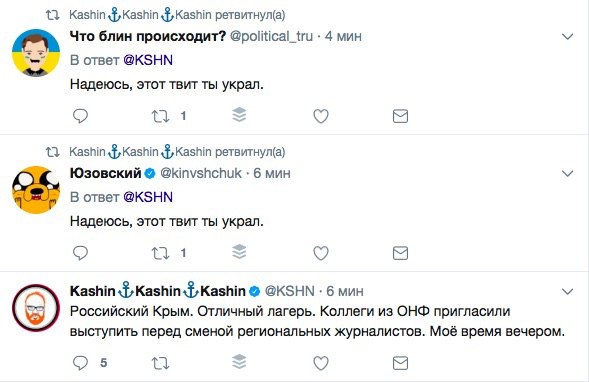Expand options menu for @political_tru tweet
Image resolution: width=589 pixels, height=382 pixels.
(x=567, y=36)
